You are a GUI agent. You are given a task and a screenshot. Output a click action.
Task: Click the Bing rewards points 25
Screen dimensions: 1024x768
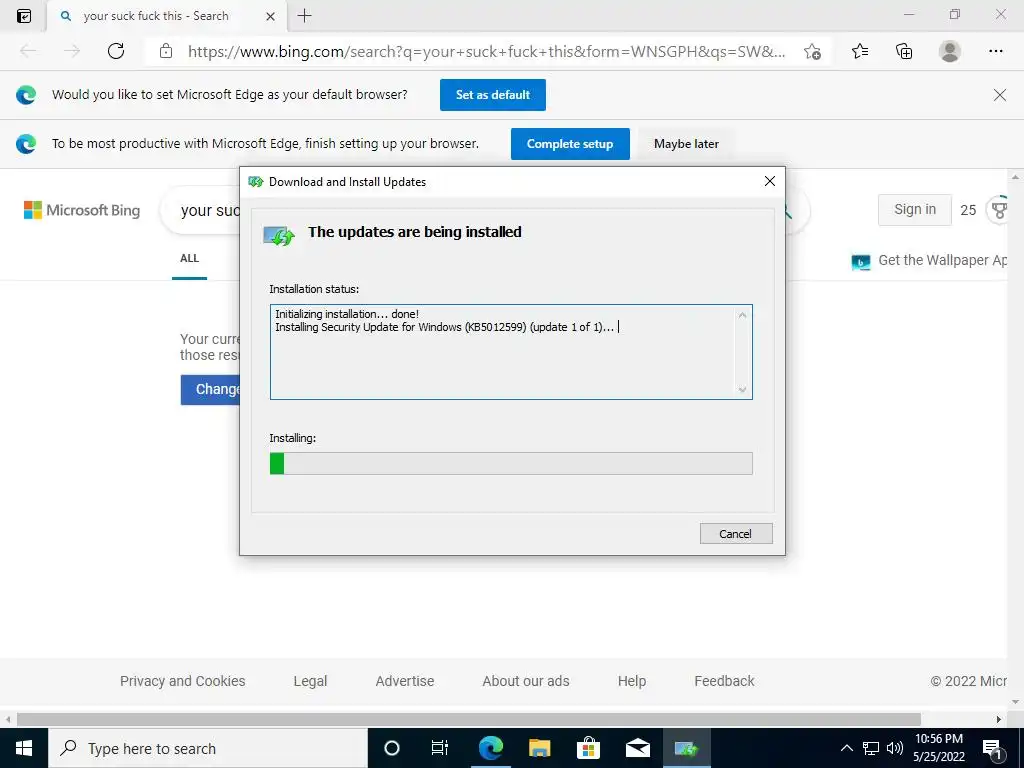click(968, 210)
